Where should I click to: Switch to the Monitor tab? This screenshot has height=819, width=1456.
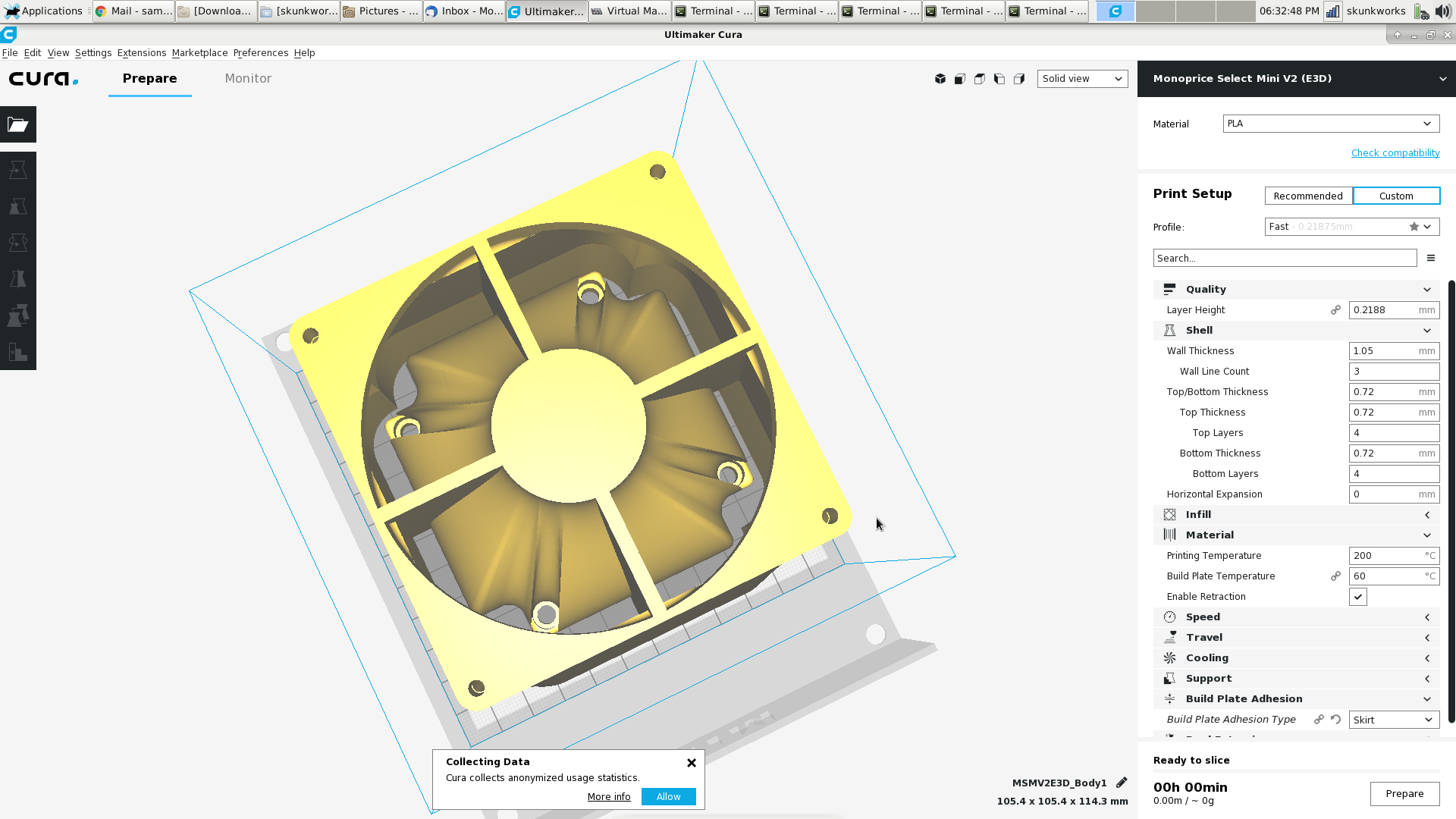point(248,79)
